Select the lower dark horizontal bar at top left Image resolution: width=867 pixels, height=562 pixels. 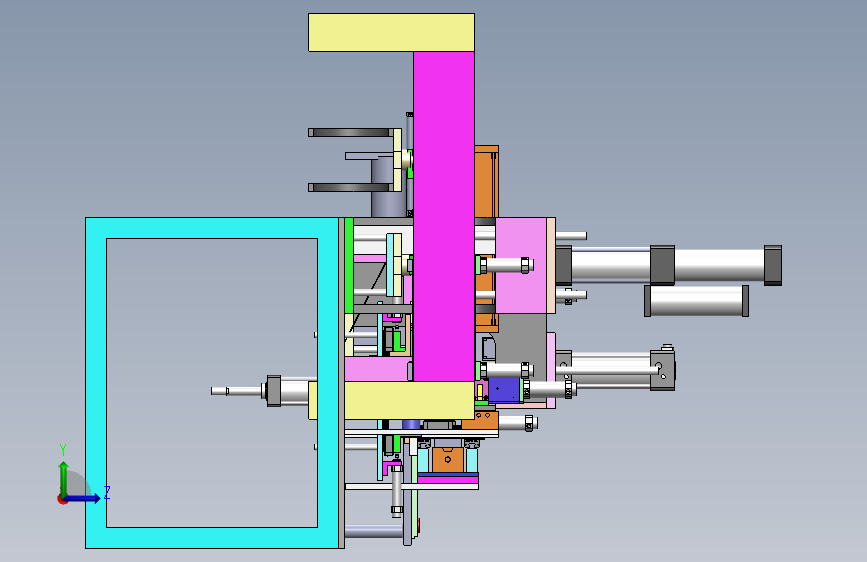tap(351, 188)
